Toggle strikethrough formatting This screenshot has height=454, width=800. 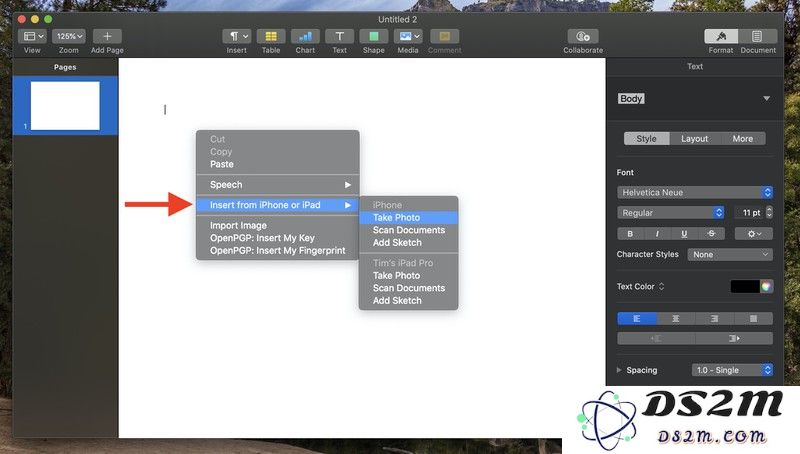tap(711, 234)
